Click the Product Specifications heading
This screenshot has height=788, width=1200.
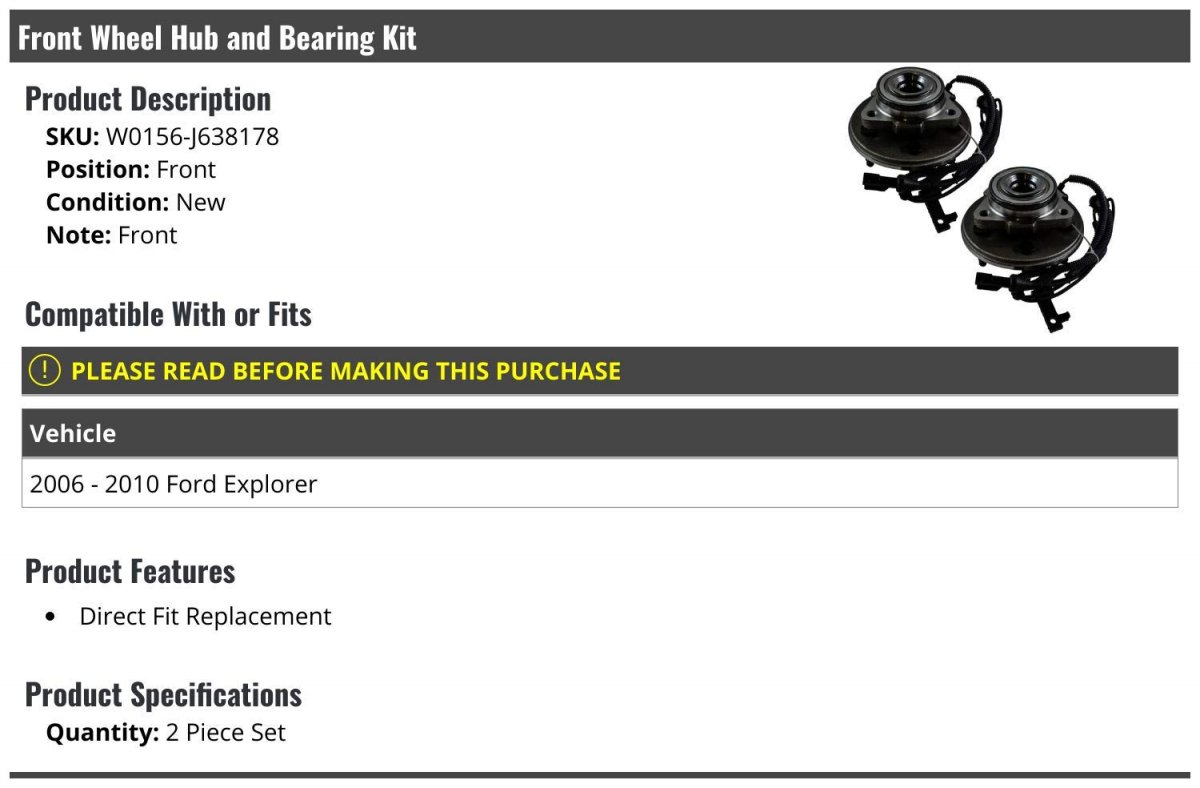click(163, 694)
